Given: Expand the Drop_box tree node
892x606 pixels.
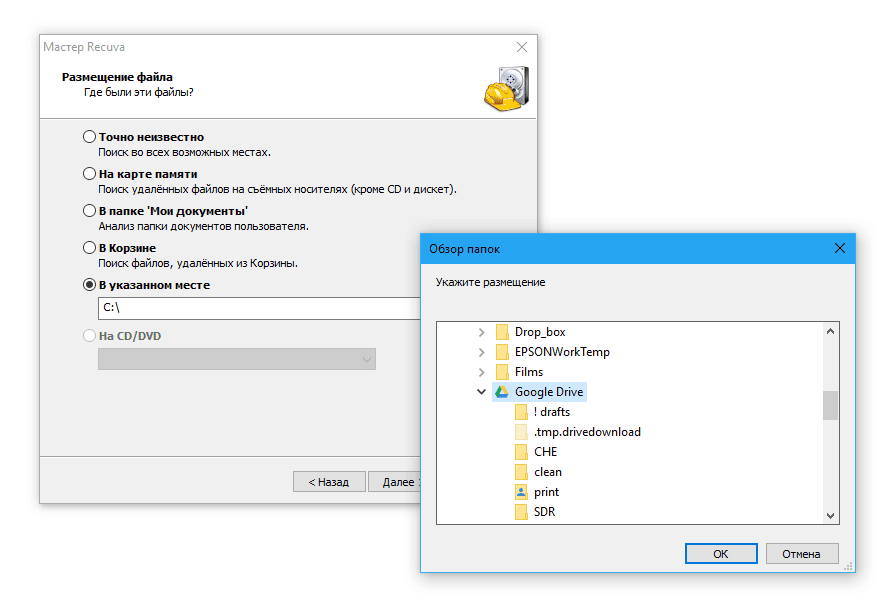Looking at the screenshot, I should pyautogui.click(x=481, y=332).
